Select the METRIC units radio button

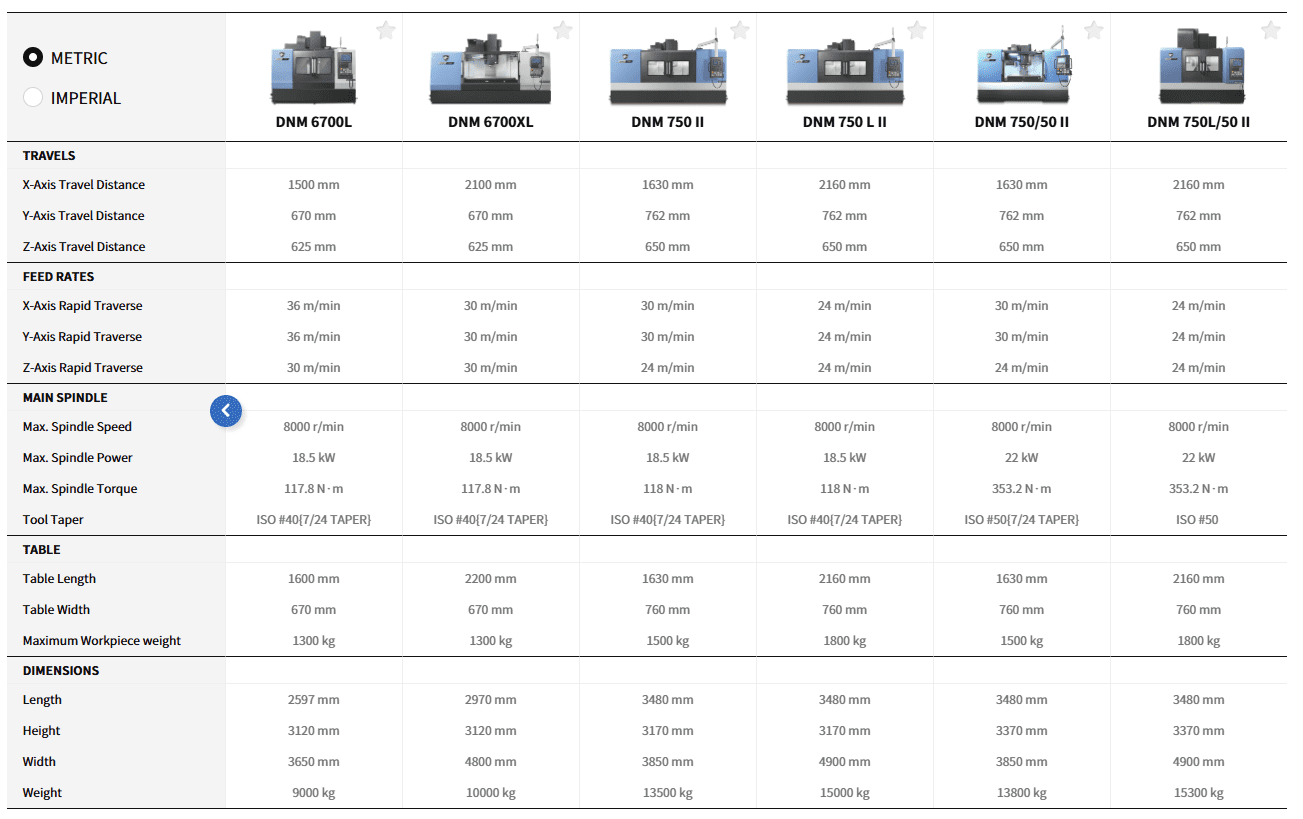coord(33,58)
